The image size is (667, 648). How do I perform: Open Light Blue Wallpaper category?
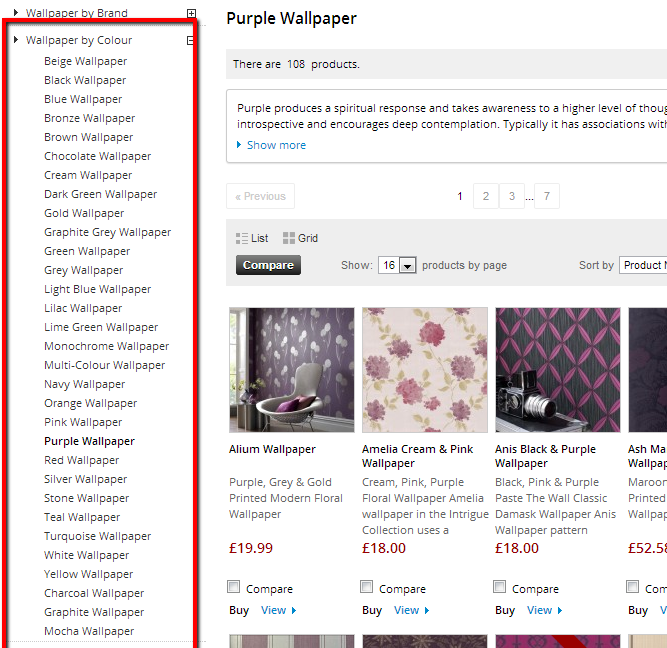97,289
